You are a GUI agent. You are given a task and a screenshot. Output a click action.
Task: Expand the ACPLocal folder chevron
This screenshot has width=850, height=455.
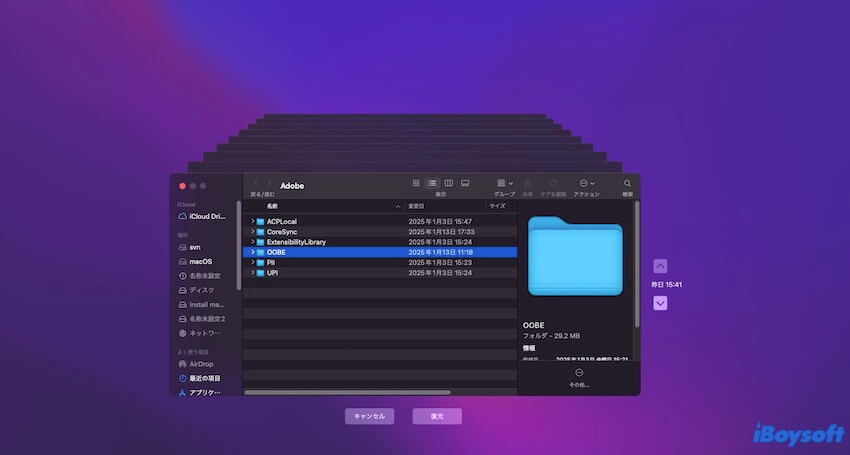(x=253, y=221)
